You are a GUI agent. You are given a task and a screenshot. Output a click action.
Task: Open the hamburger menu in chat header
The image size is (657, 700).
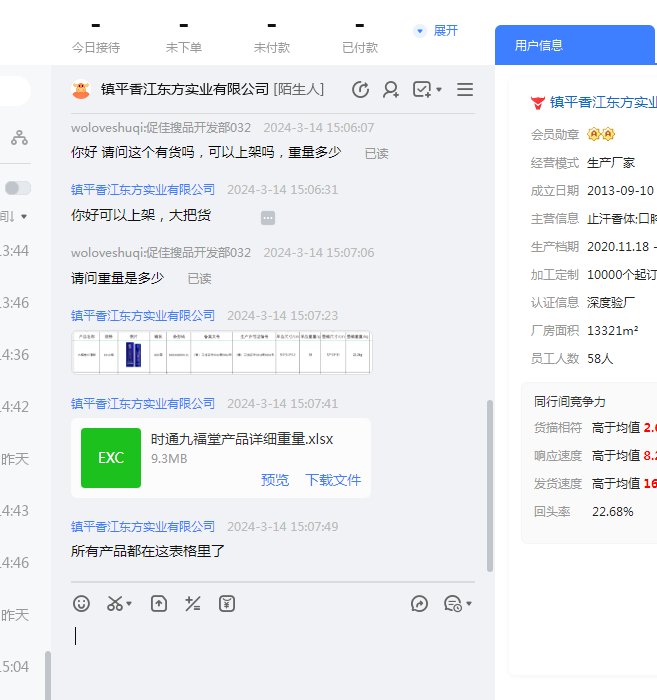point(465,90)
